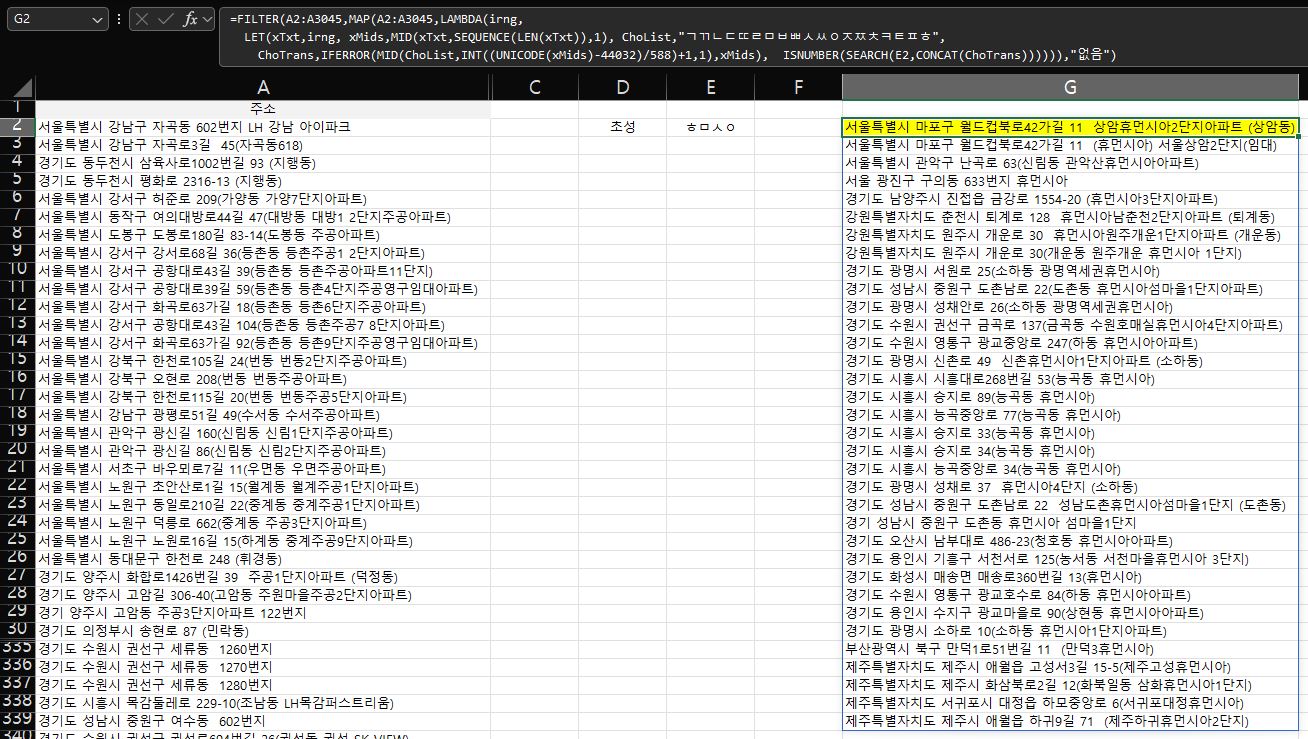Viewport: 1308px width, 739px height.
Task: Click the 초성 label cell
Action: (x=622, y=127)
